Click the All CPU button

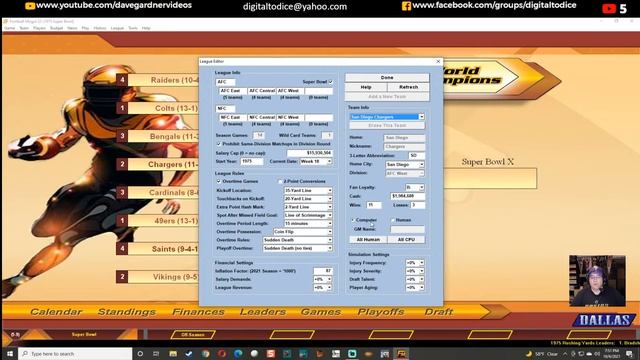[x=406, y=240]
